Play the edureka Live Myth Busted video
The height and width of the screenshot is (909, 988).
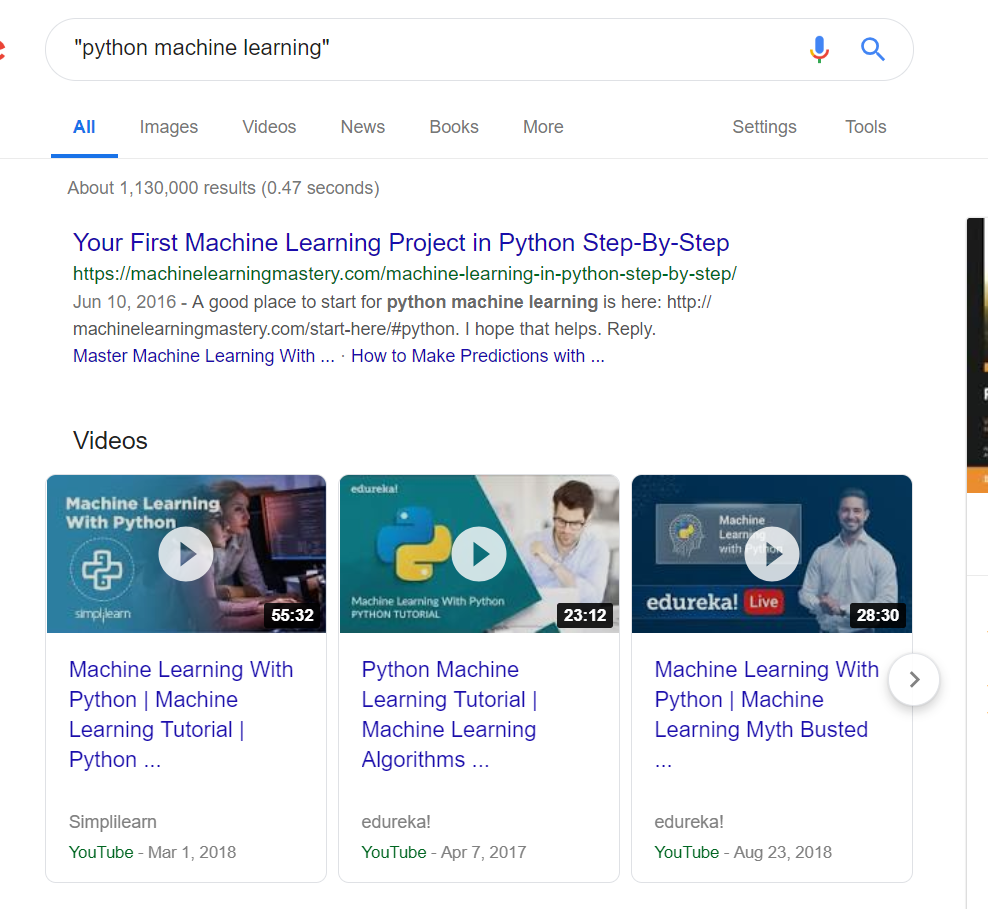(x=772, y=554)
